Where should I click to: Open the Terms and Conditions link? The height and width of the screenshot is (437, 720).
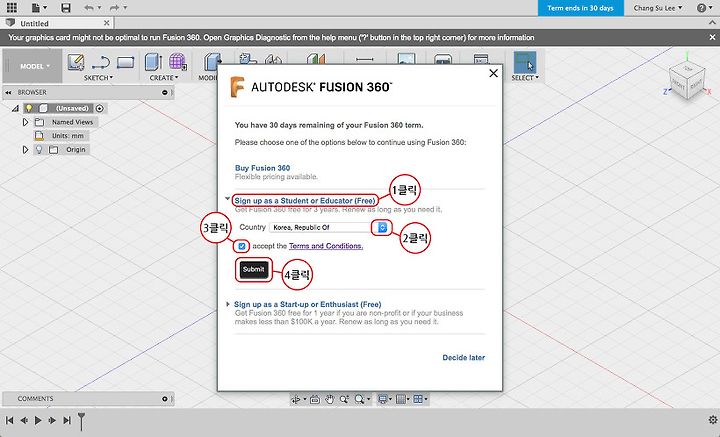click(326, 246)
